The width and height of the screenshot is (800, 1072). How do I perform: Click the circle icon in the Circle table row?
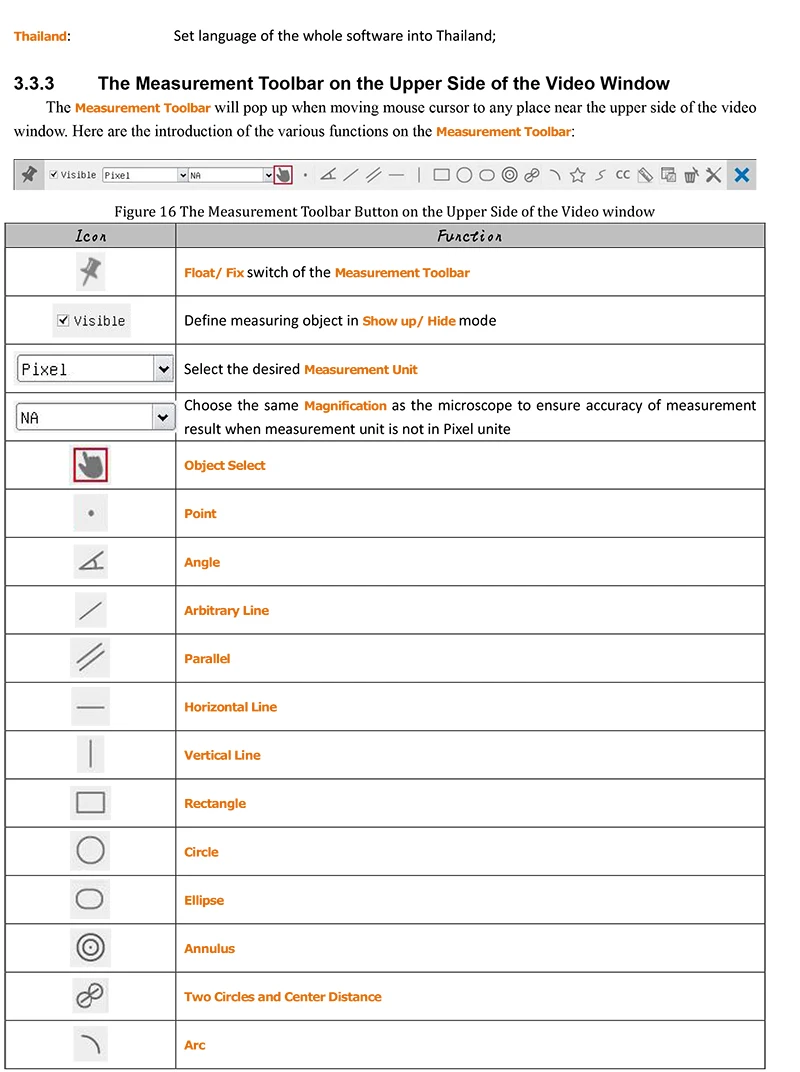tap(90, 850)
